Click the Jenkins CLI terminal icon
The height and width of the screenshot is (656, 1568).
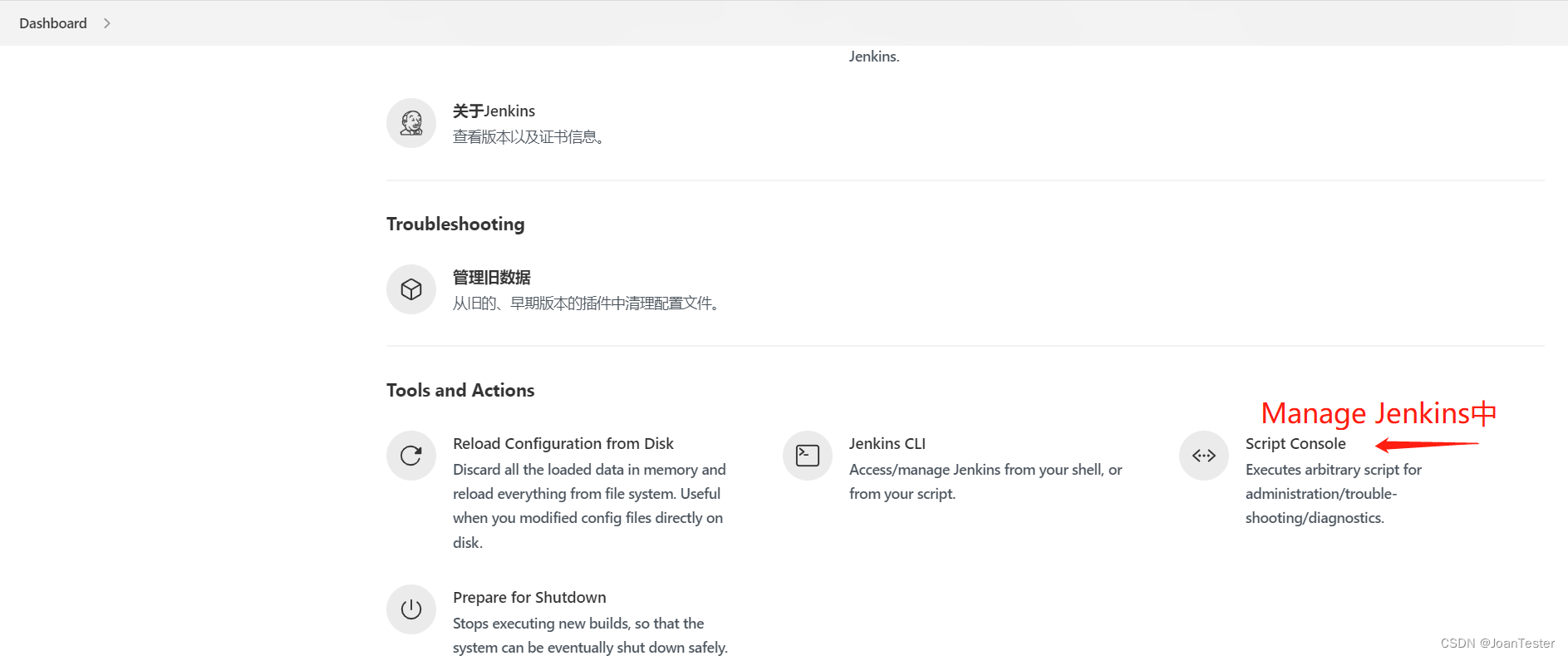[x=808, y=456]
